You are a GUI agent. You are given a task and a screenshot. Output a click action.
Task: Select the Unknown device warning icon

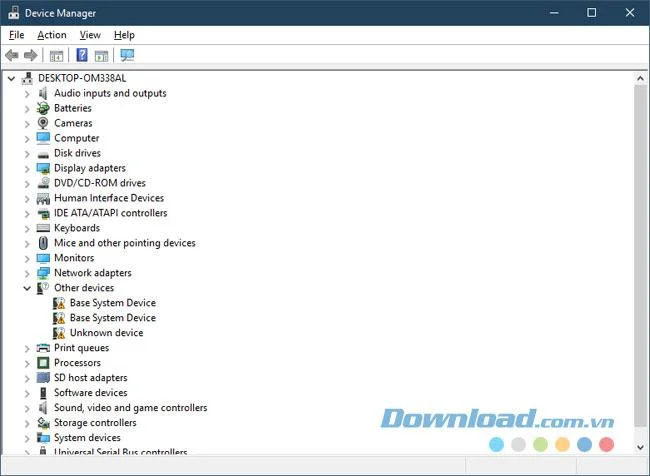point(59,333)
